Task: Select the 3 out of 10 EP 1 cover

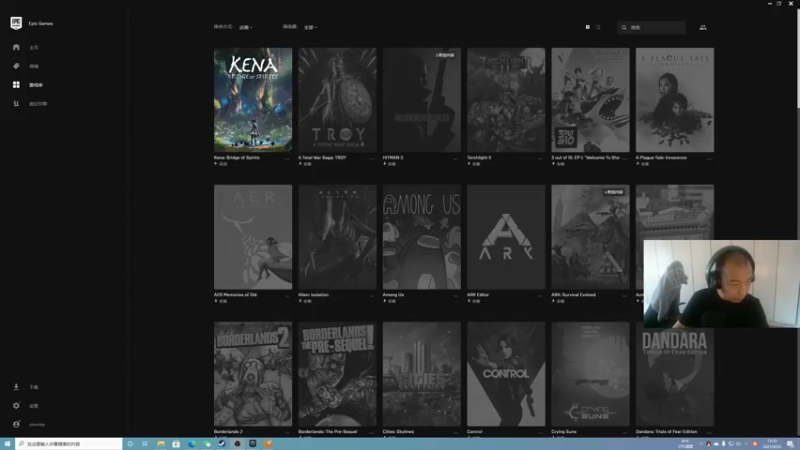Action: pos(590,100)
